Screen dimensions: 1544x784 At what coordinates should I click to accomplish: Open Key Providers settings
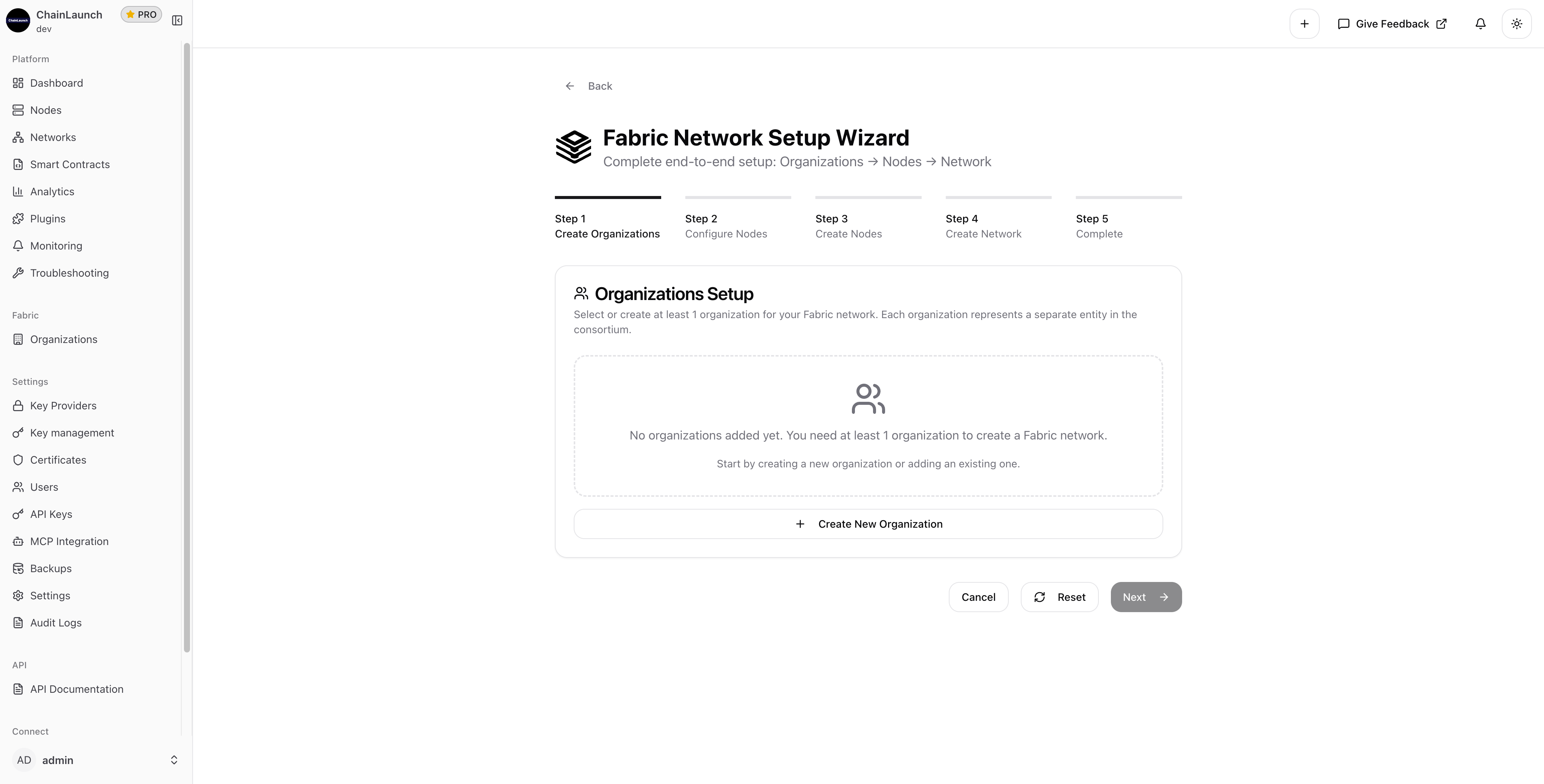coord(63,406)
